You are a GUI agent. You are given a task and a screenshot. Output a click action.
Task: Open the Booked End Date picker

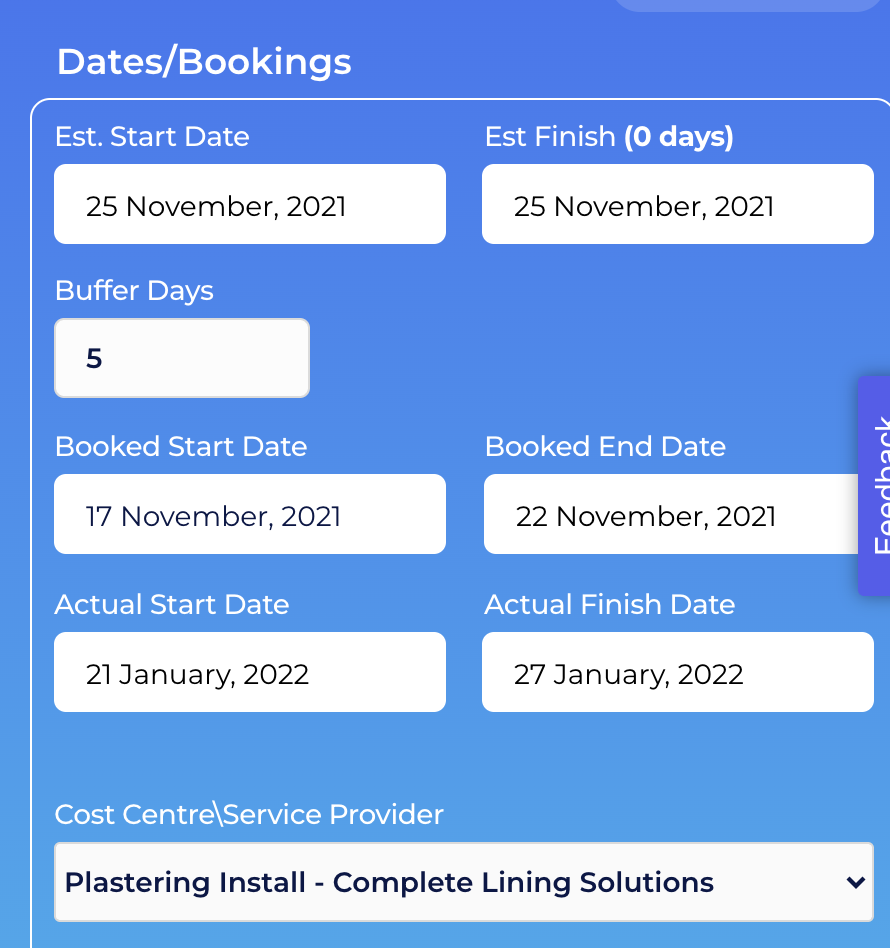(x=671, y=514)
